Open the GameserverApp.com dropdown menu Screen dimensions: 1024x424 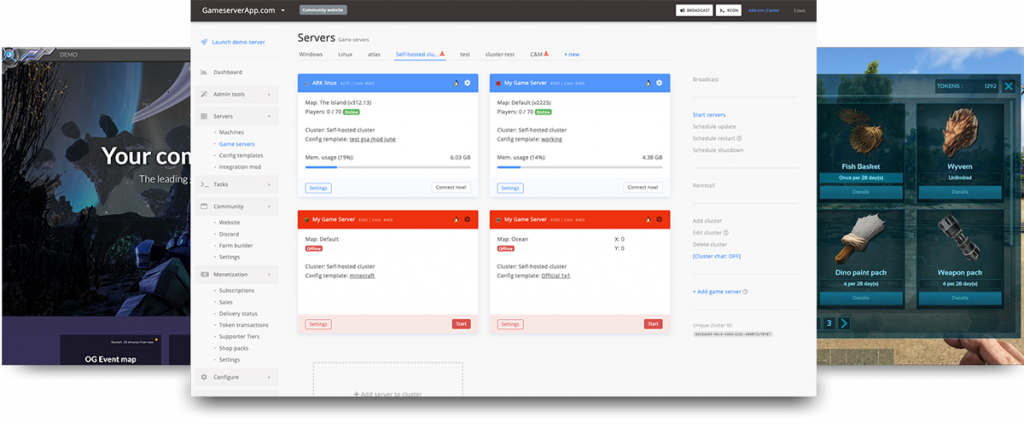coord(283,11)
